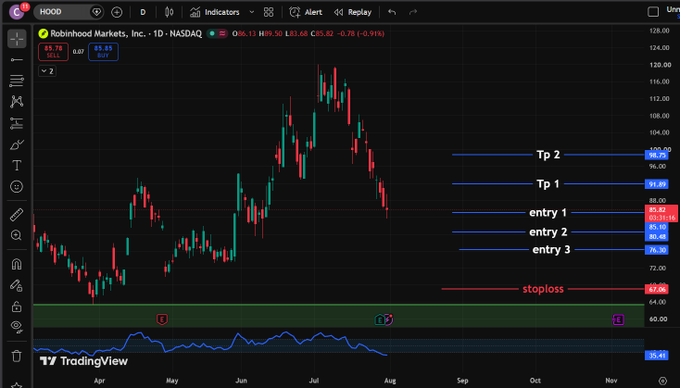
Task: Select the text annotation tool
Action: pos(16,166)
